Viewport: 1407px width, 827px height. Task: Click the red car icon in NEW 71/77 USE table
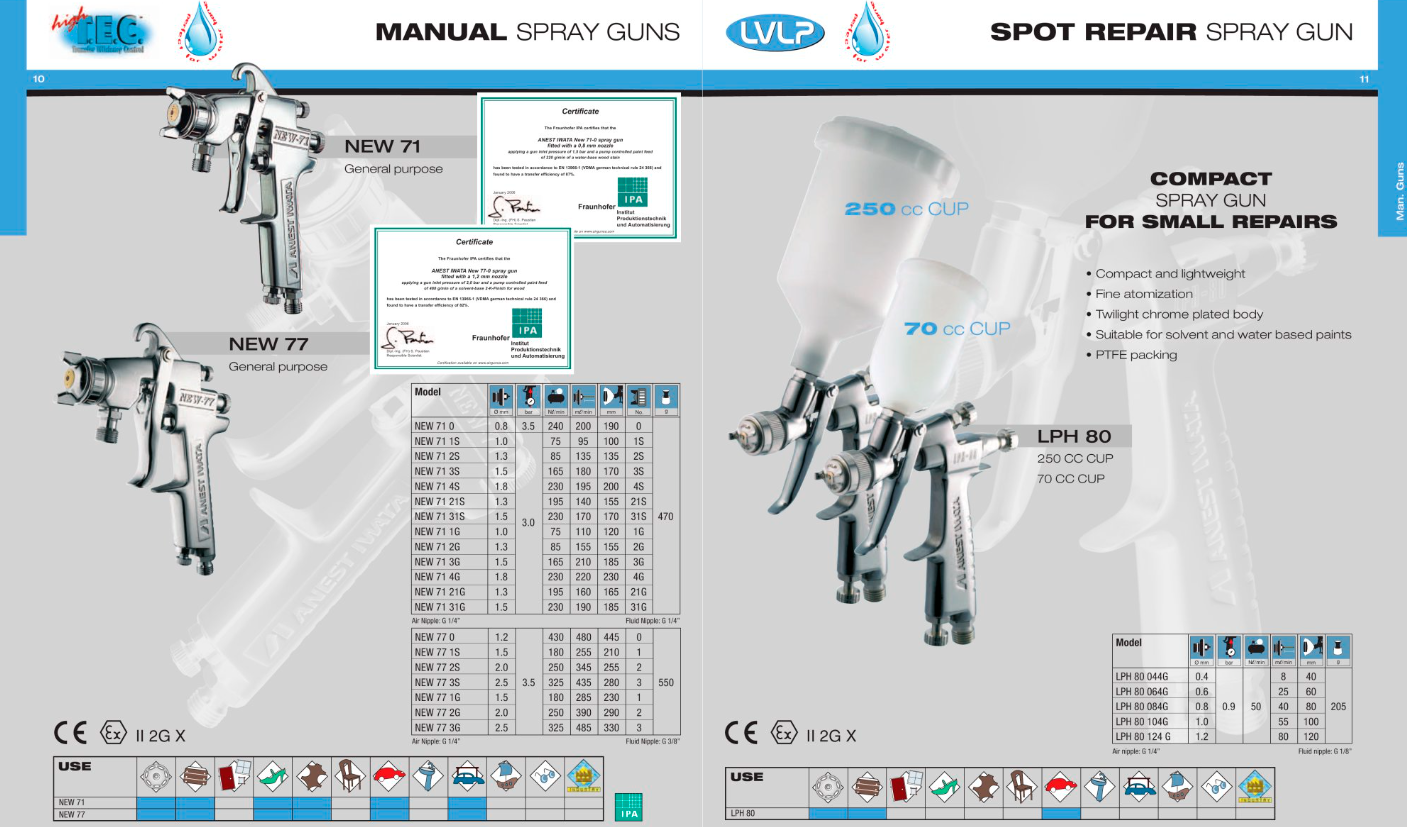389,775
